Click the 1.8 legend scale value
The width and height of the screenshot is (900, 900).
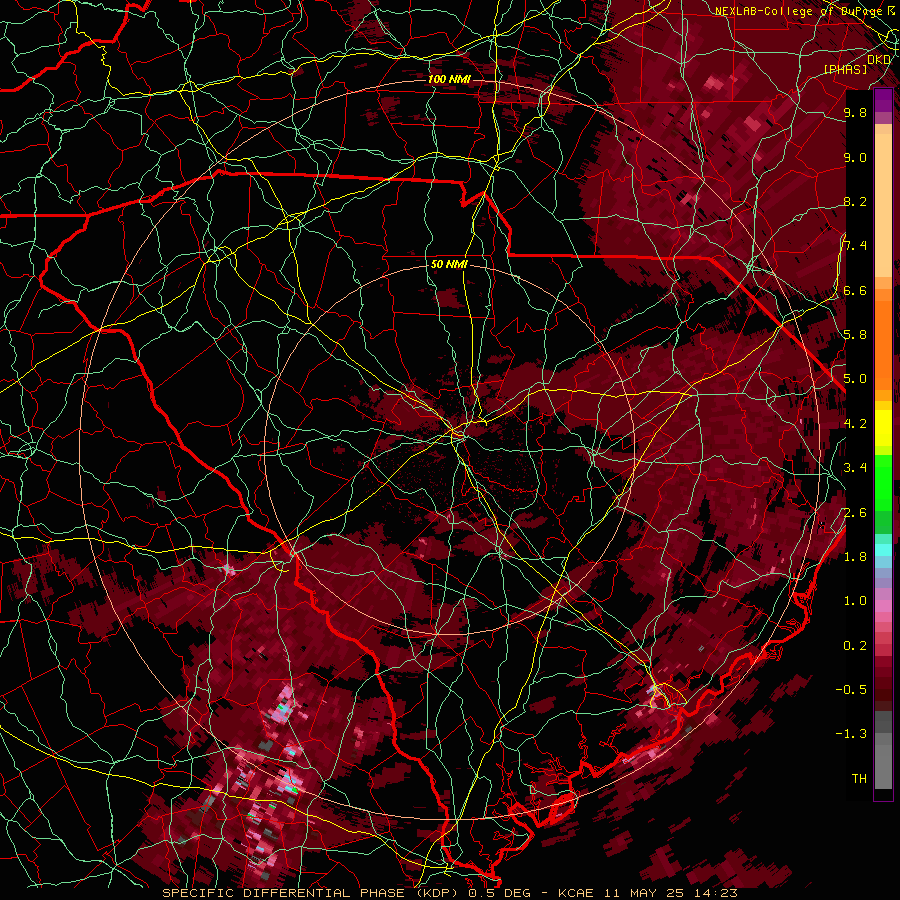(x=855, y=557)
